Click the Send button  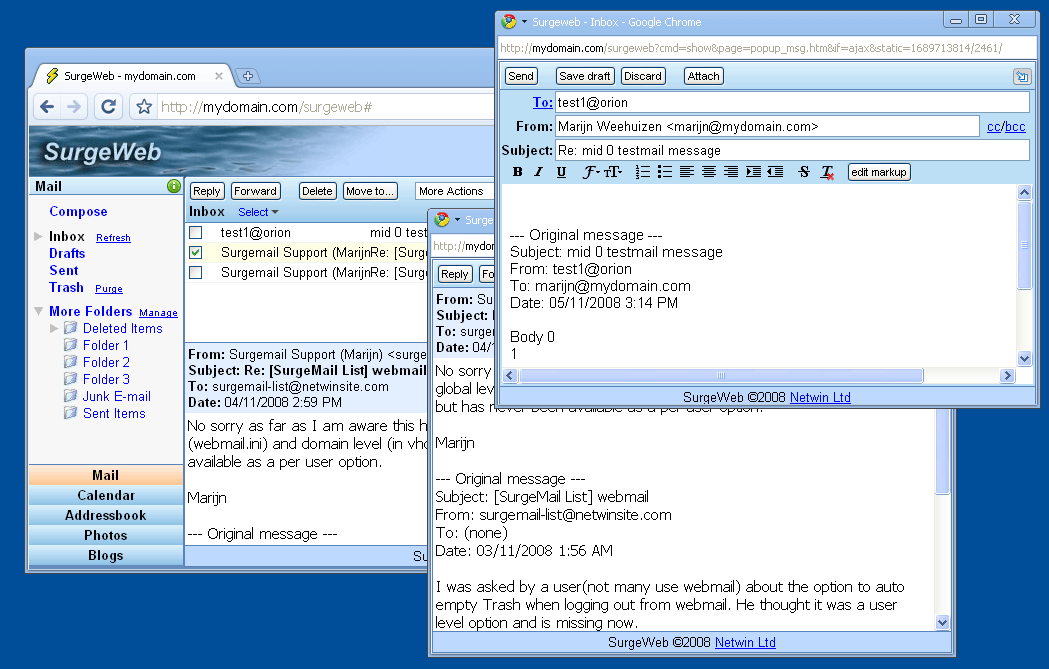[520, 76]
